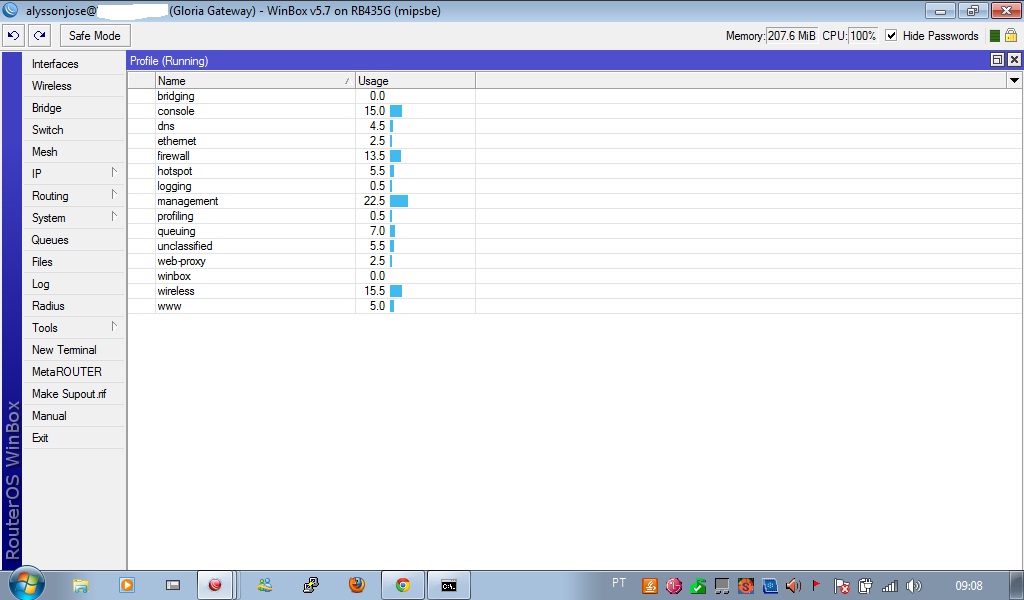Open Windows Explorer from taskbar
This screenshot has height=600, width=1024.
[x=80, y=585]
